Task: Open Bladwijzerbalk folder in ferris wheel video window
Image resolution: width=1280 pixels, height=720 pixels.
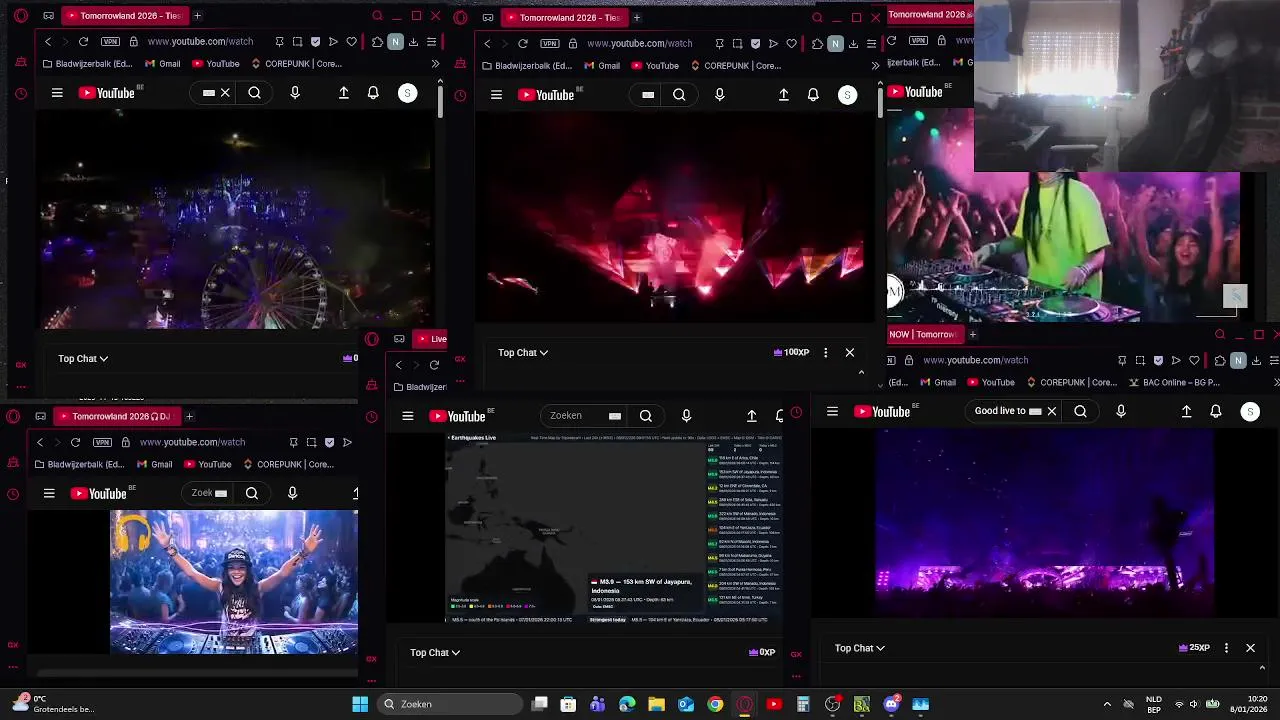Action: [89, 64]
